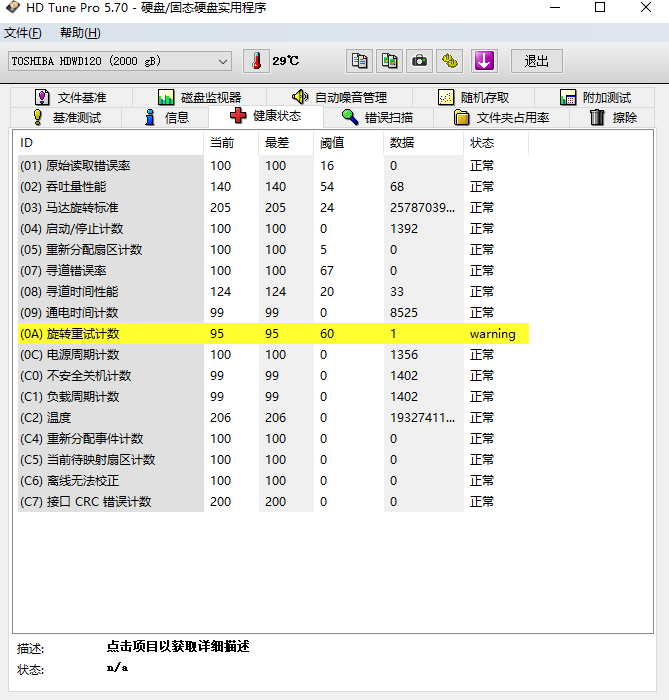The height and width of the screenshot is (700, 669).
Task: Click the warning status cell
Action: point(493,334)
